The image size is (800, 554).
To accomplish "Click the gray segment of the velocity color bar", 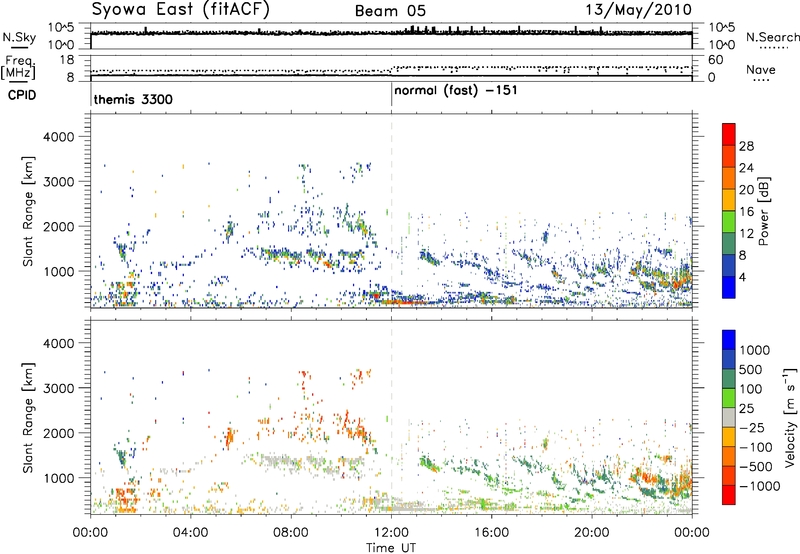I will coord(729,418).
